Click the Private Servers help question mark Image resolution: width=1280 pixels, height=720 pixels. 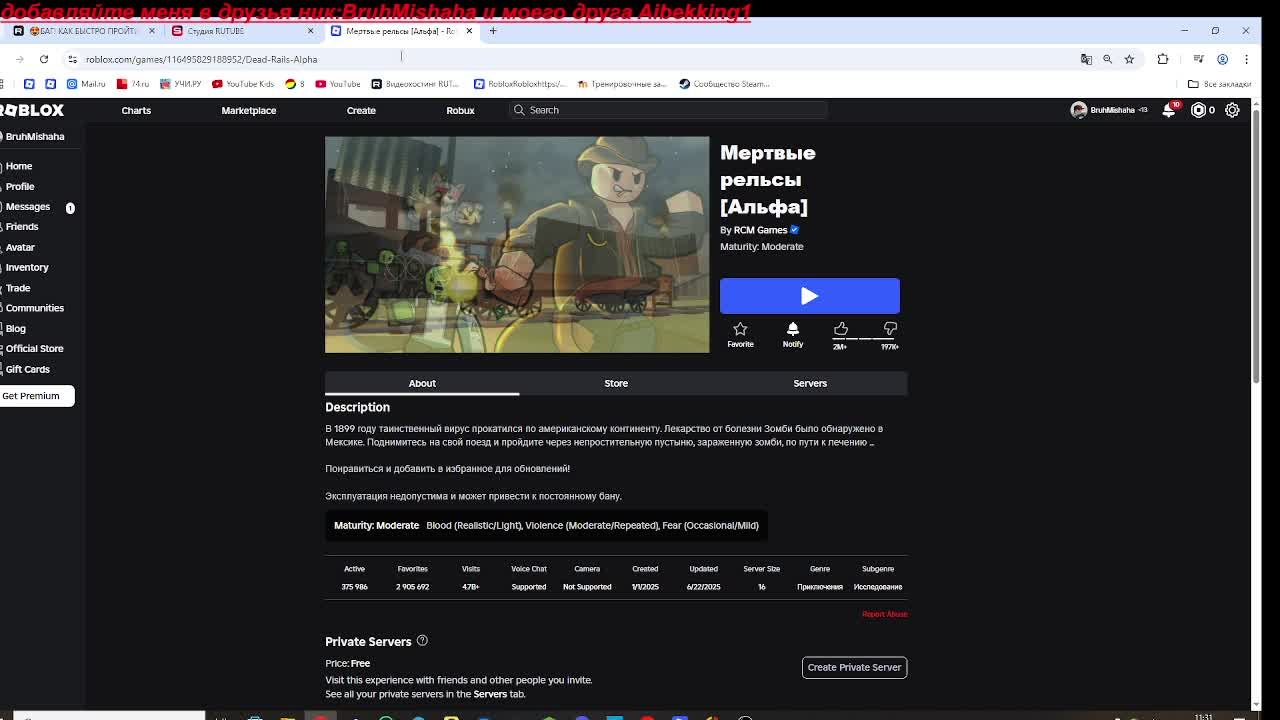click(x=422, y=641)
